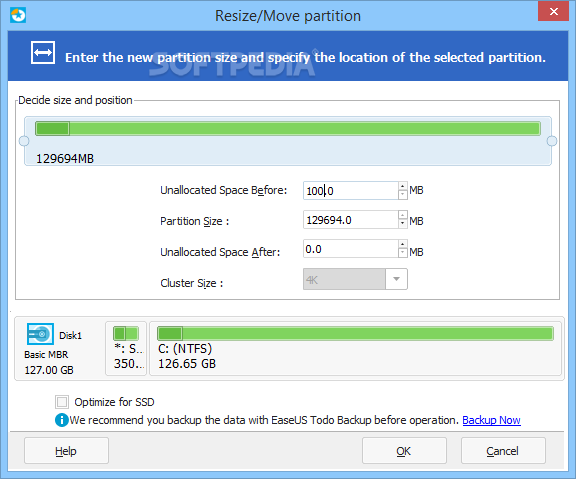The image size is (576, 479).
Task: Enable the Optimize for SSD checkbox
Action: [x=62, y=402]
